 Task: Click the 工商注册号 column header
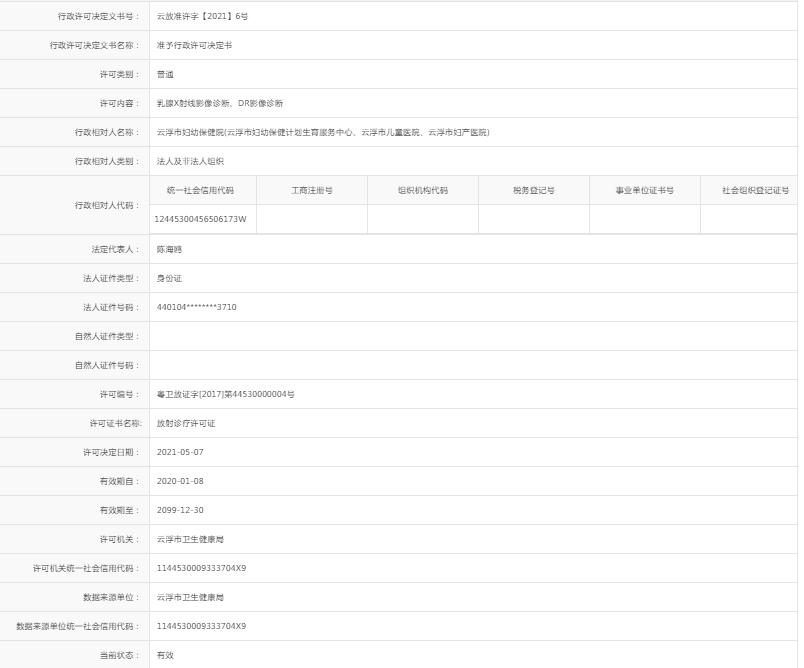click(313, 188)
